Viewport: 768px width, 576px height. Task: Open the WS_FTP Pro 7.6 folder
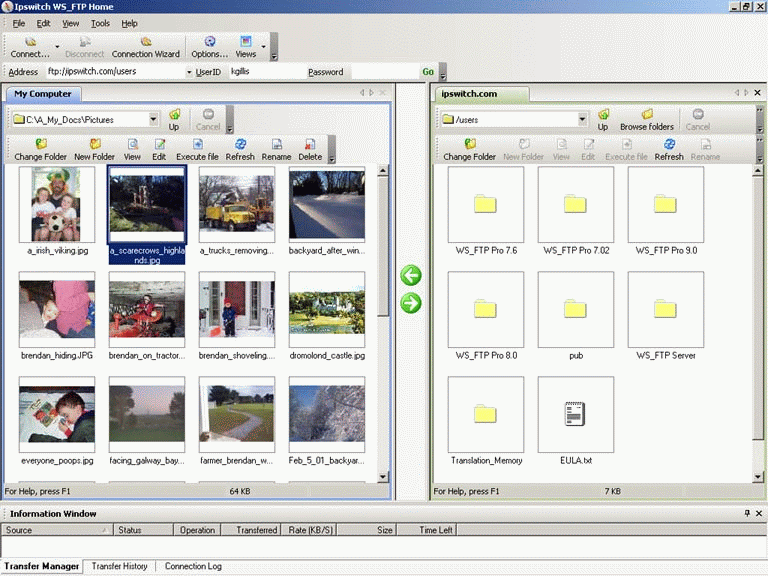pos(485,204)
